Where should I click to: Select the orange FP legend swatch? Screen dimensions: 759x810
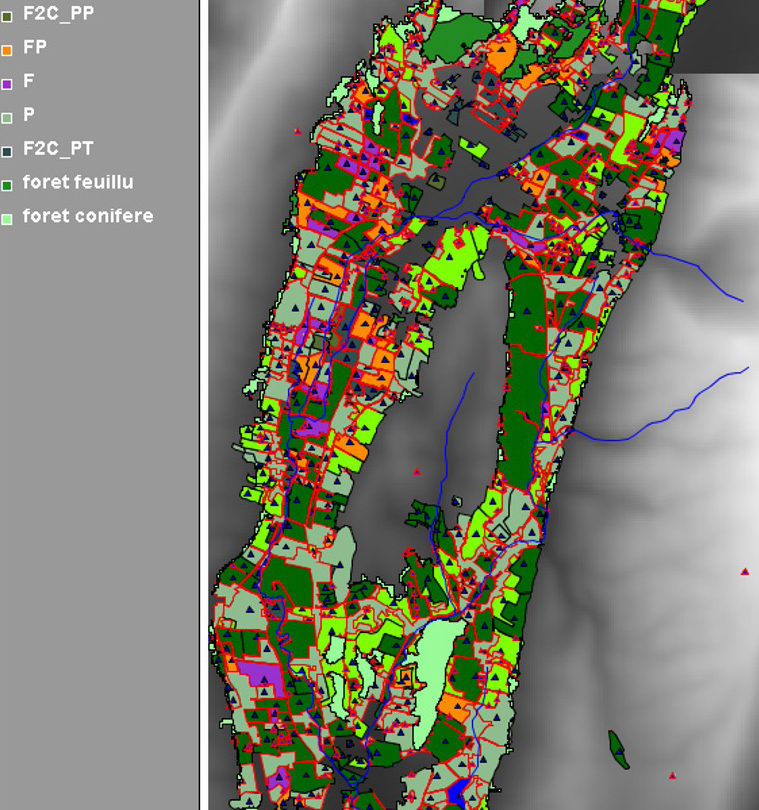point(7,50)
